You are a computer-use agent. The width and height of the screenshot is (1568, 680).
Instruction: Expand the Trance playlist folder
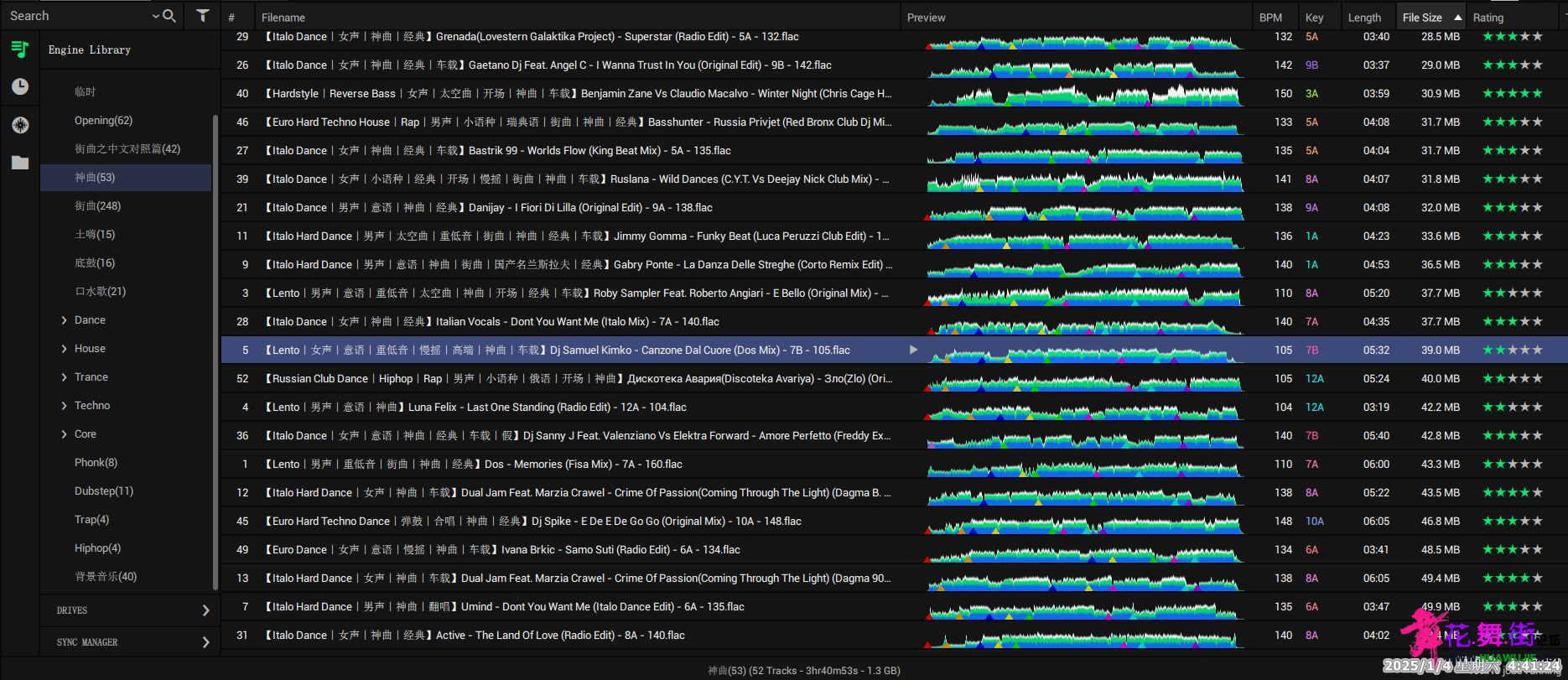click(x=65, y=377)
